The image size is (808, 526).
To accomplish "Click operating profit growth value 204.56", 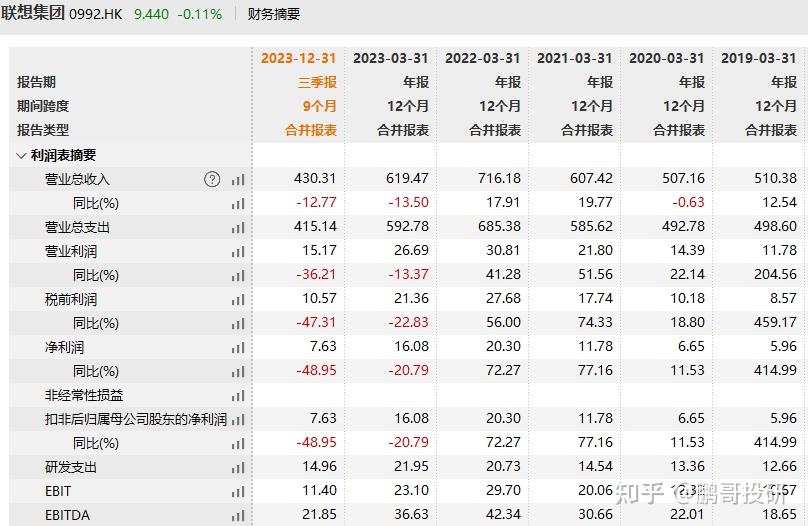I will 776,274.
